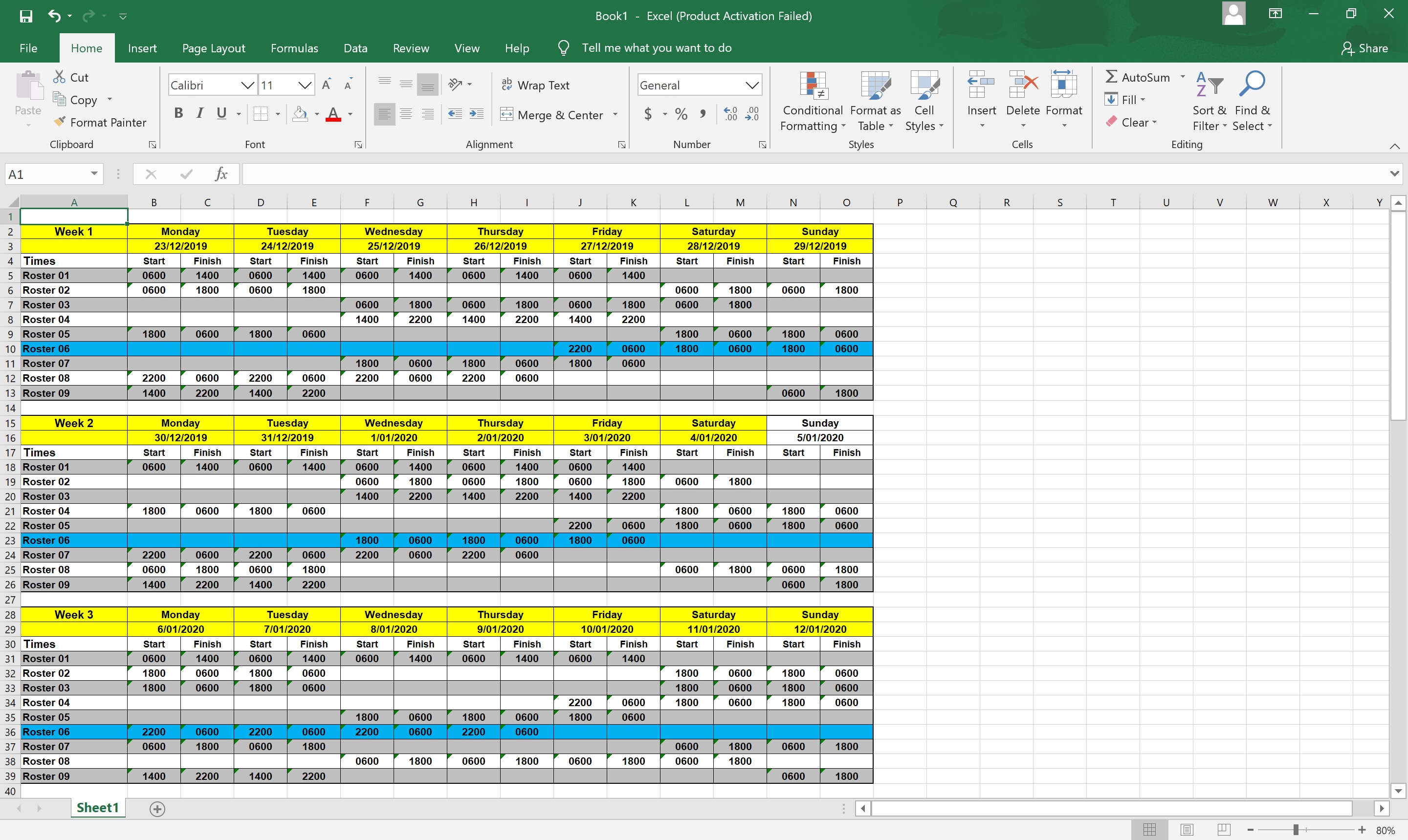Open Format as Table gallery
Image resolution: width=1408 pixels, height=840 pixels.
click(x=875, y=101)
